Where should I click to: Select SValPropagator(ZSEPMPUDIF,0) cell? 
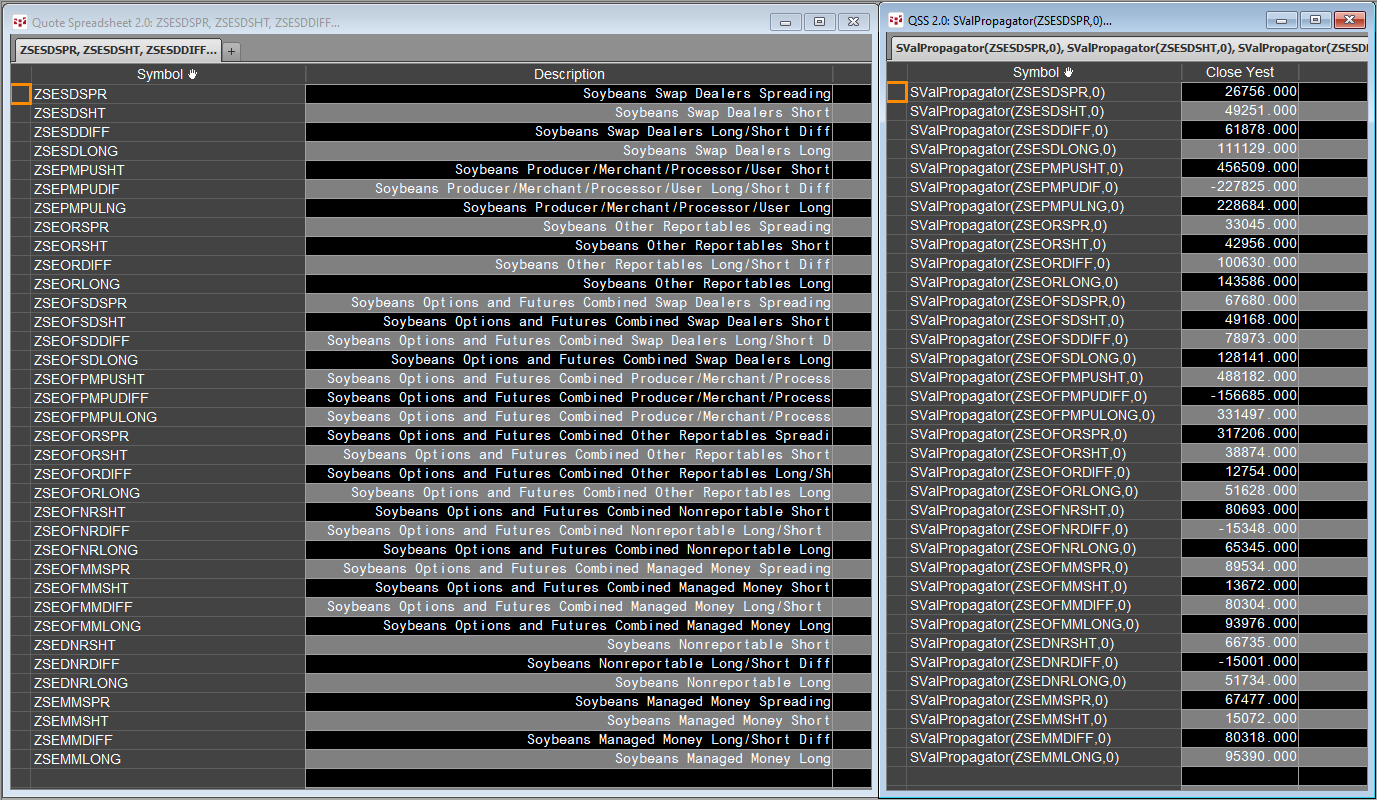click(1043, 187)
